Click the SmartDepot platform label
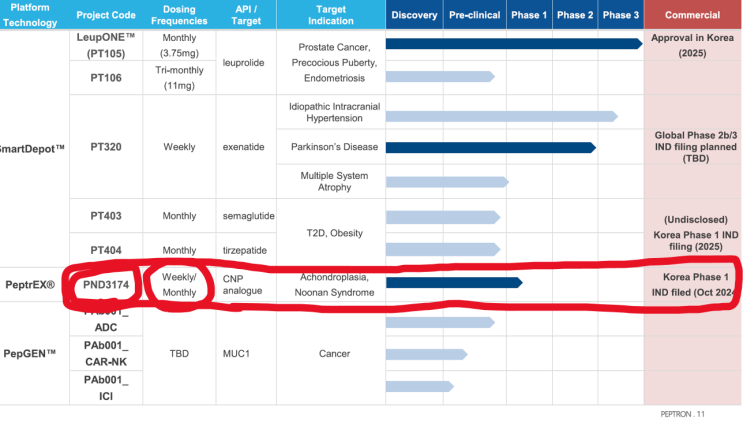Screen dimensions: 743x426 [x=32, y=149]
